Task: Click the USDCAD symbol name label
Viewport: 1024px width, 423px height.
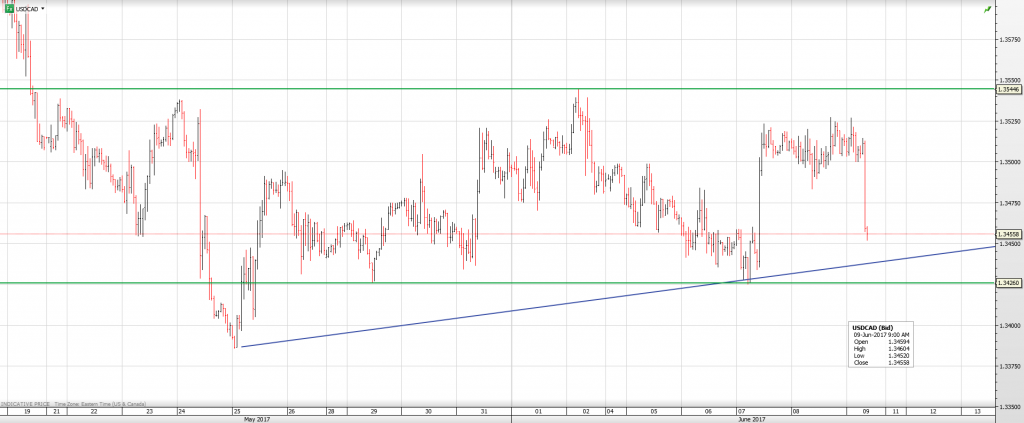Action: [x=27, y=8]
